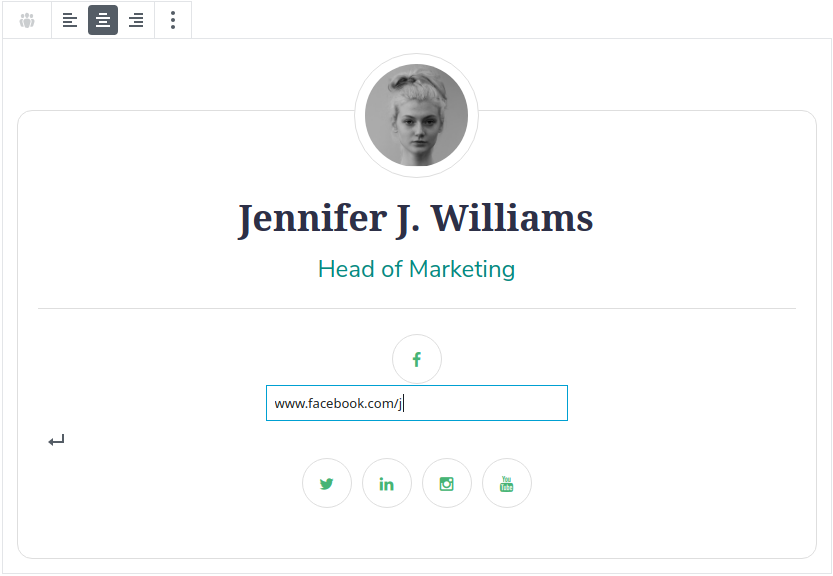Select the LinkedIn social icon

[387, 484]
